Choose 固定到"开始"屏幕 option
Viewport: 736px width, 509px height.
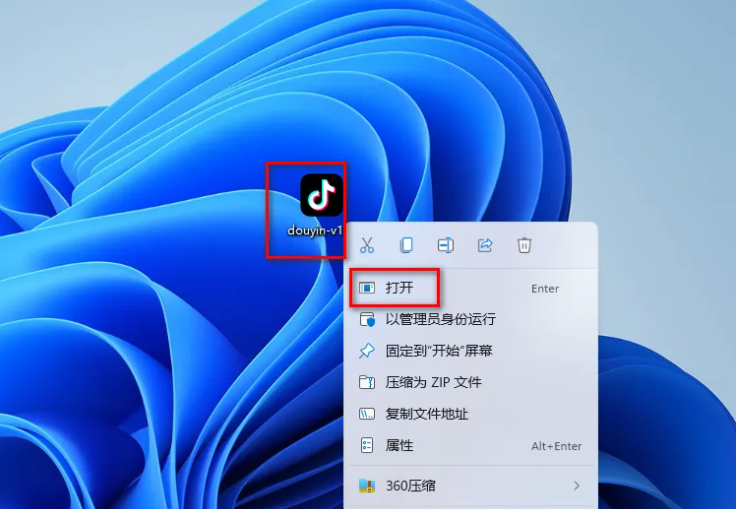click(x=471, y=351)
